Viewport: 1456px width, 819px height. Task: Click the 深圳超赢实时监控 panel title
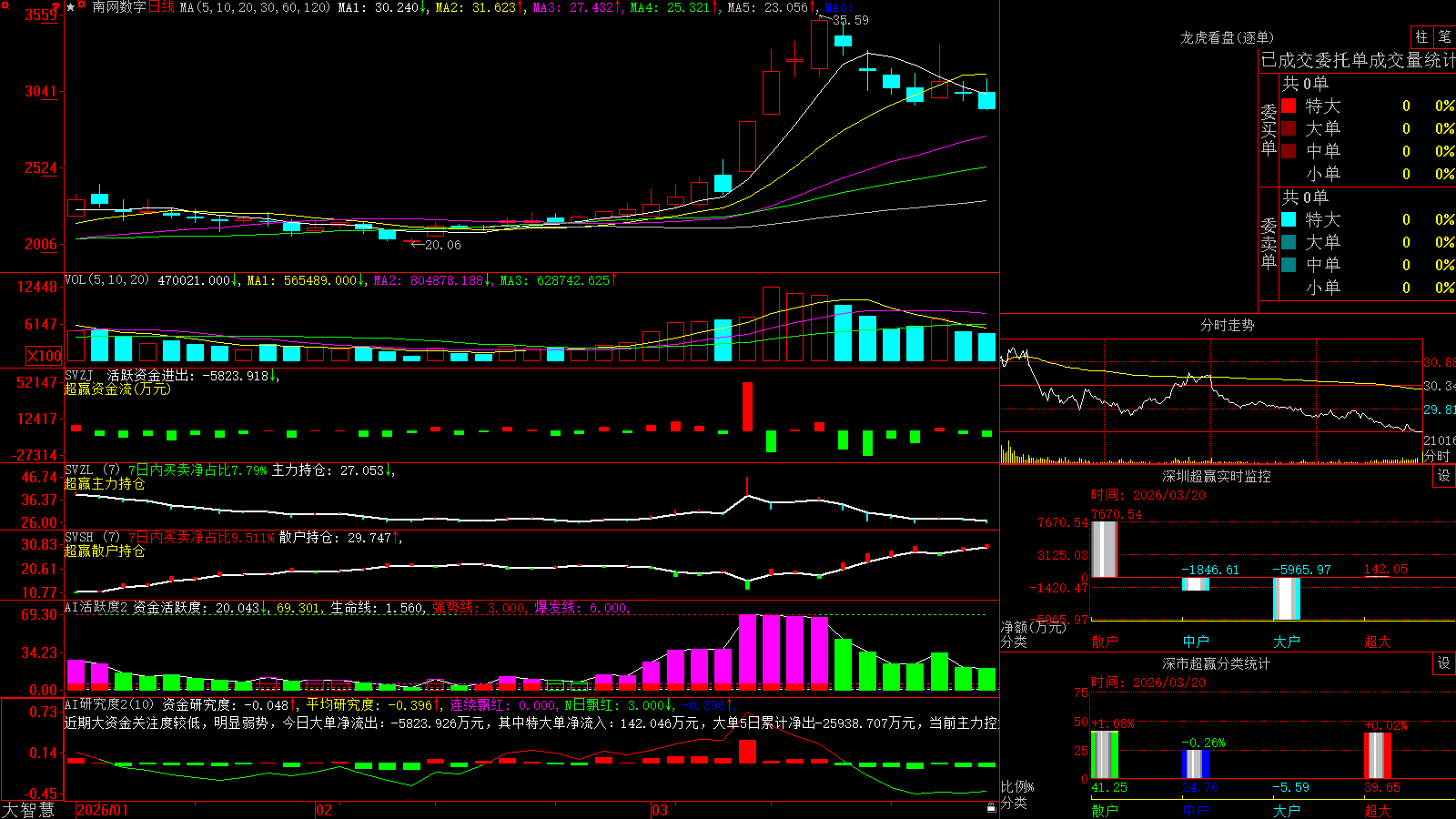(1217, 476)
